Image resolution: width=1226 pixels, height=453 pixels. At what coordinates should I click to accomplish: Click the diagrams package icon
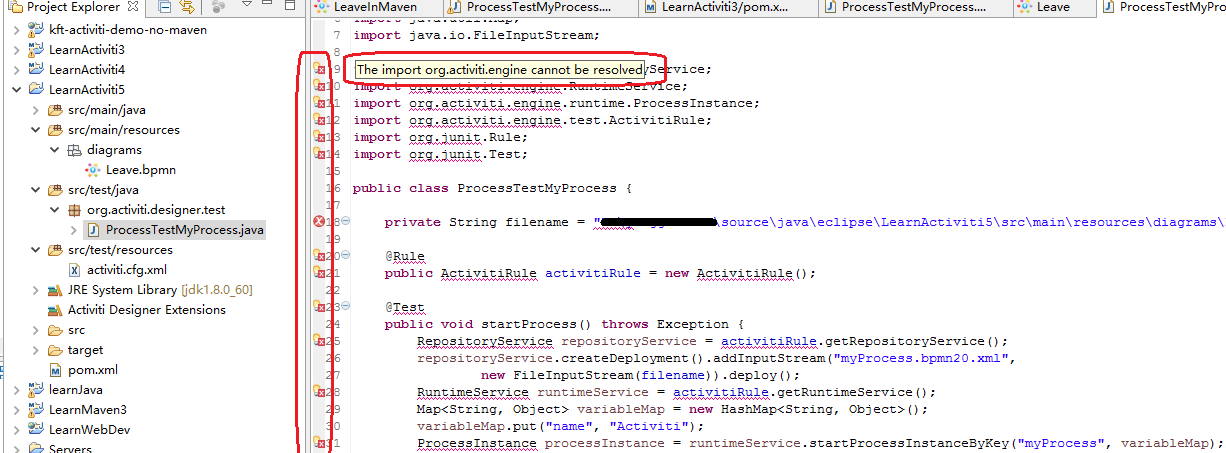coord(74,150)
